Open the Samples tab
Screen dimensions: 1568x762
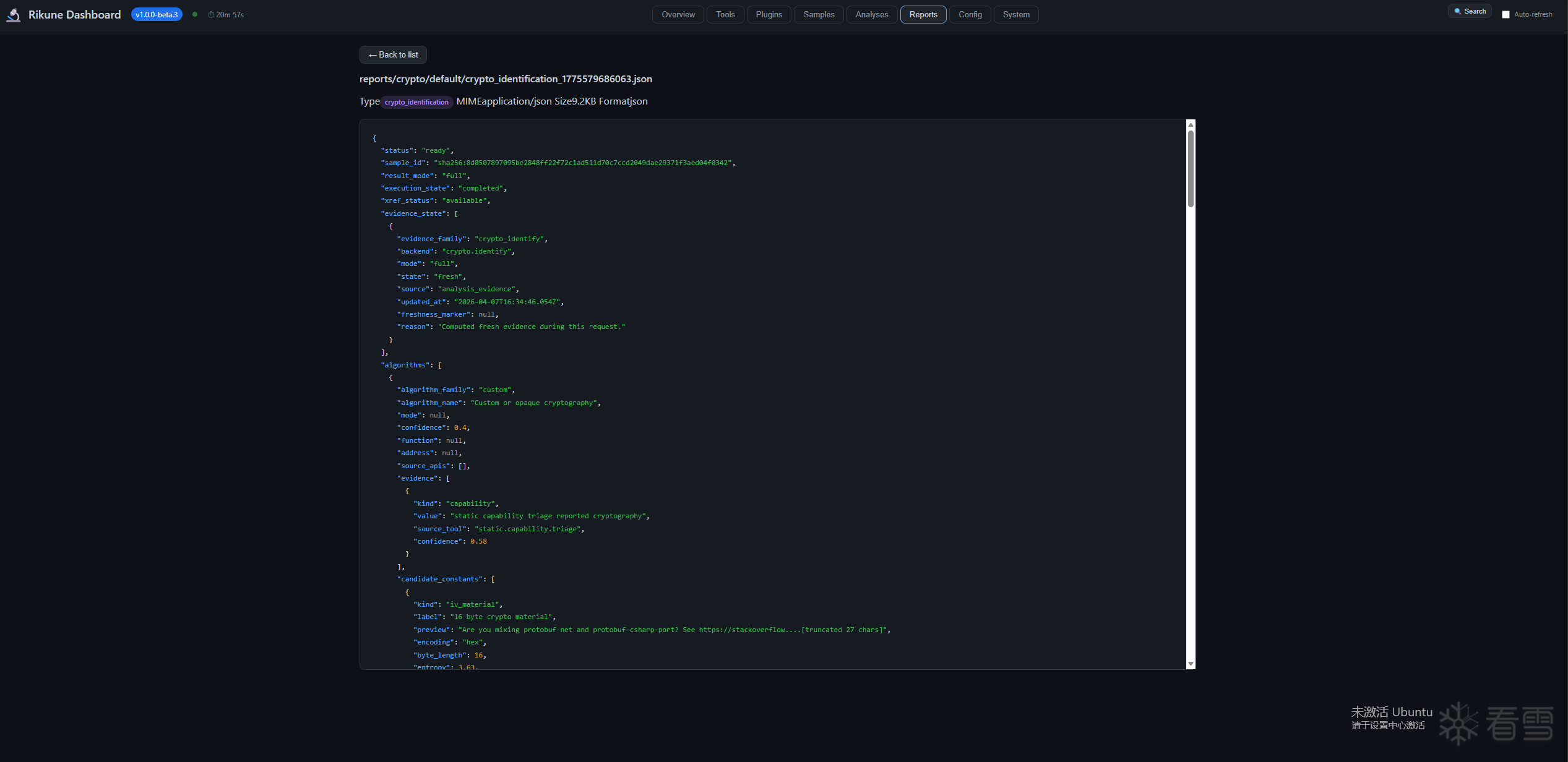click(x=819, y=14)
